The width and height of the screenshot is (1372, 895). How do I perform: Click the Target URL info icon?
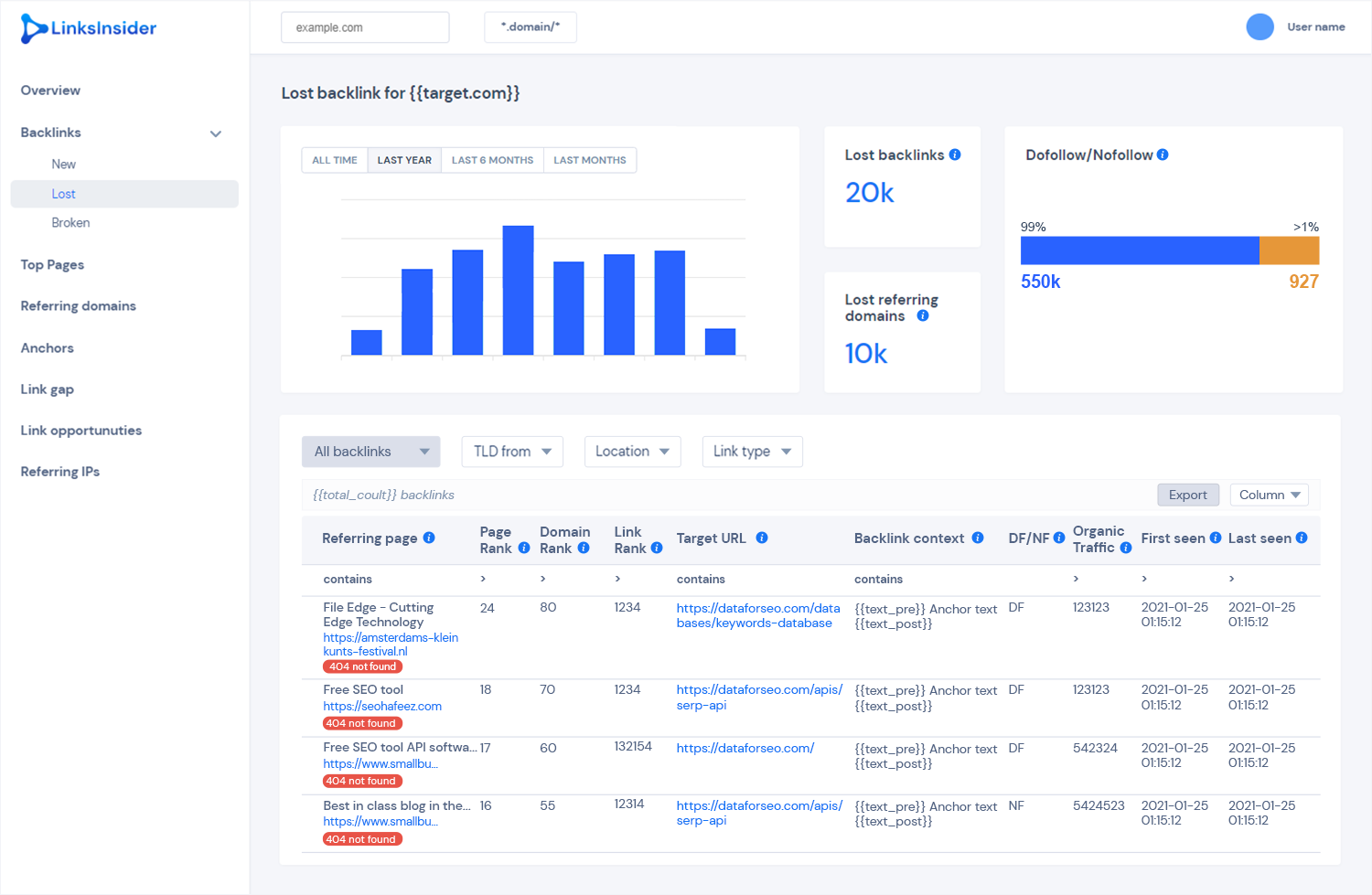point(762,538)
